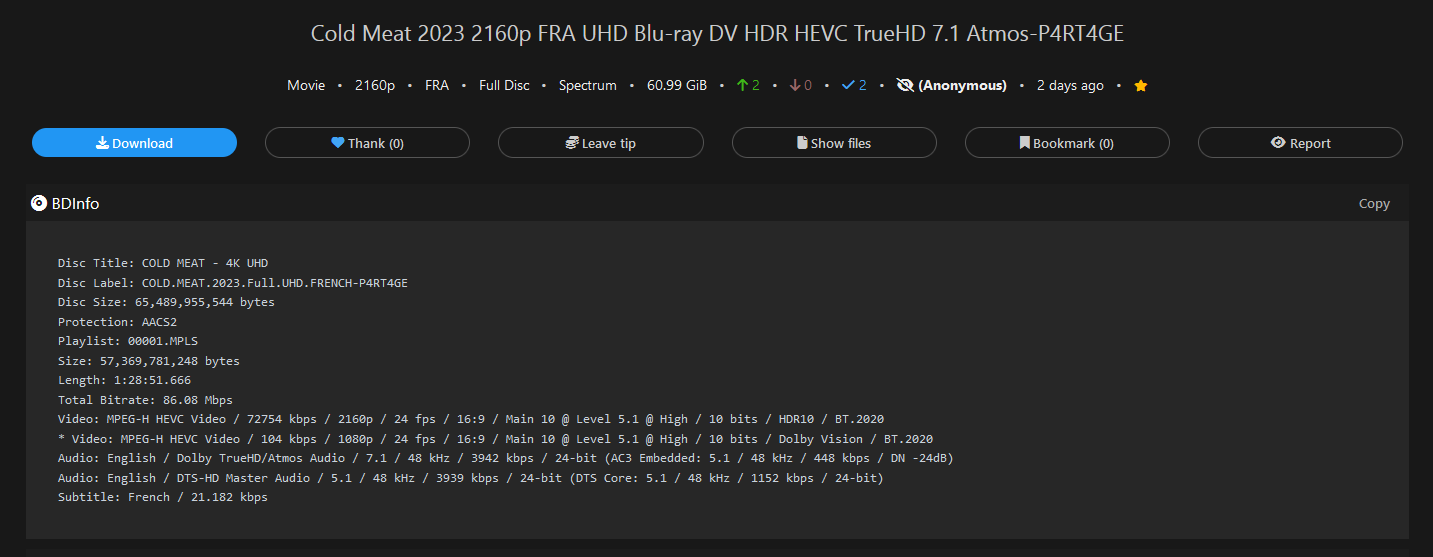Image resolution: width=1433 pixels, height=557 pixels.
Task: Click 'Length: 1:28:51.666' line
Action: [x=124, y=380]
